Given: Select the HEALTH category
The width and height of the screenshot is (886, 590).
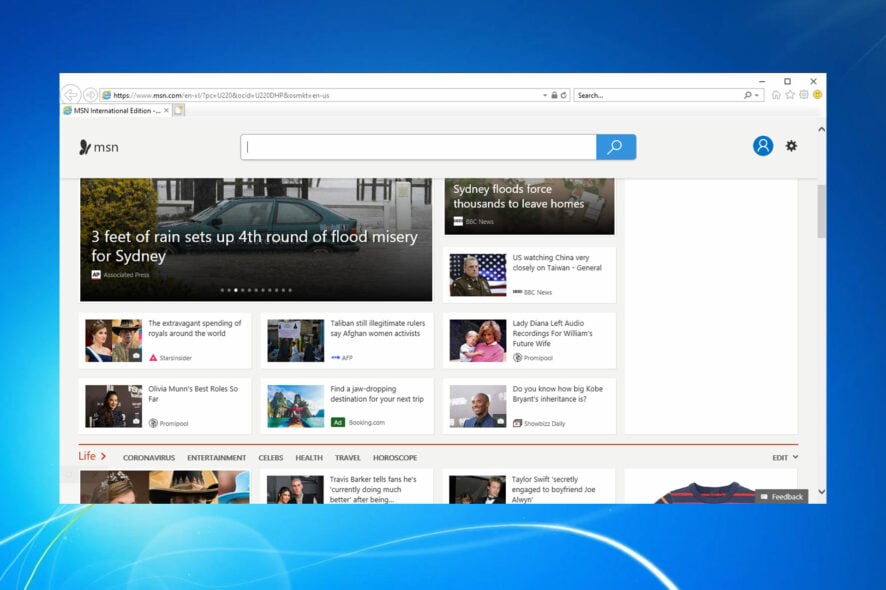Looking at the screenshot, I should point(309,458).
